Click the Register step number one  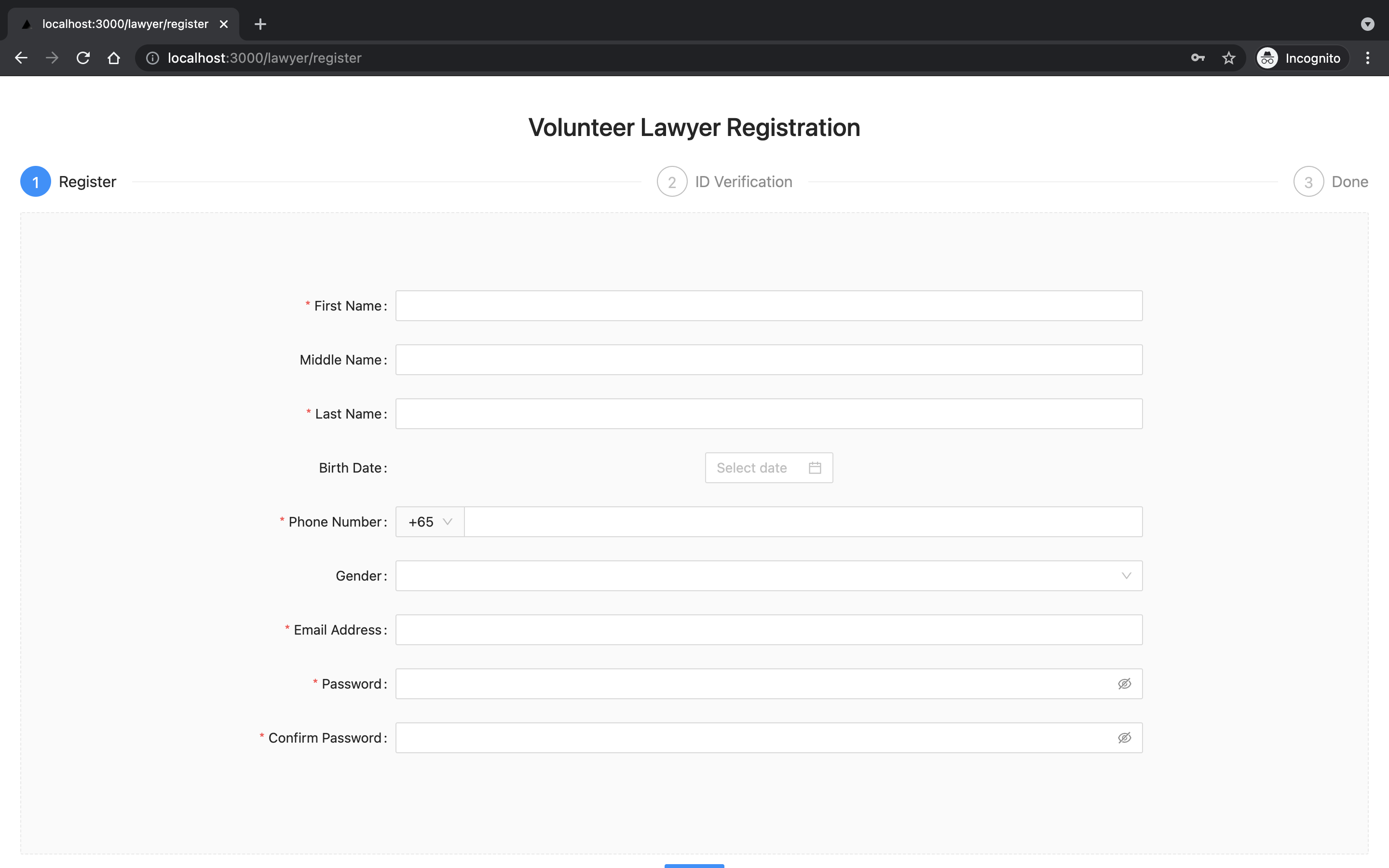[x=36, y=182]
